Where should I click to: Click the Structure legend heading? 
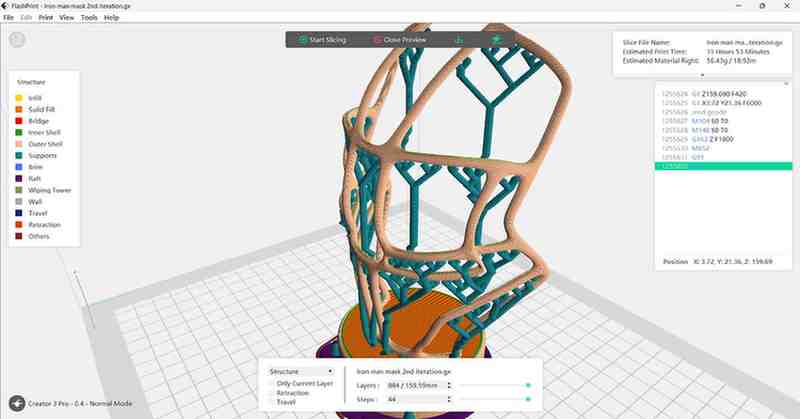(31, 82)
